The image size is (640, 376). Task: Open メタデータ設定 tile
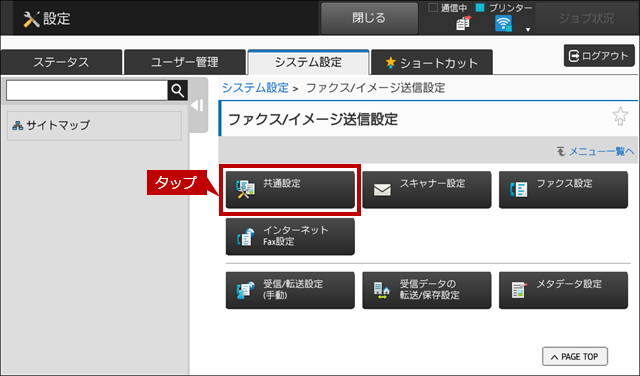click(x=563, y=290)
